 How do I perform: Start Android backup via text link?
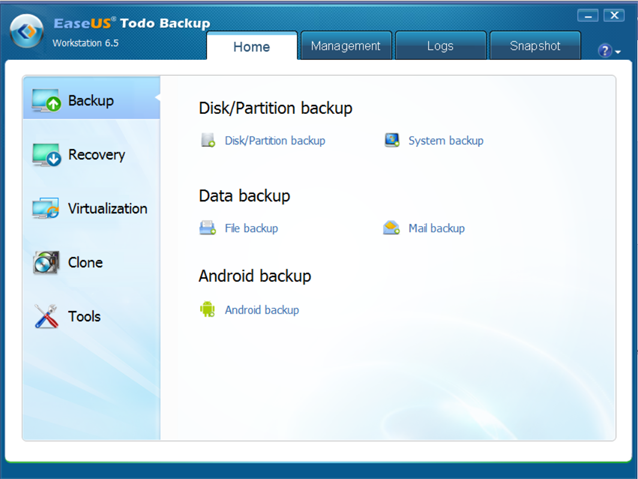[261, 310]
